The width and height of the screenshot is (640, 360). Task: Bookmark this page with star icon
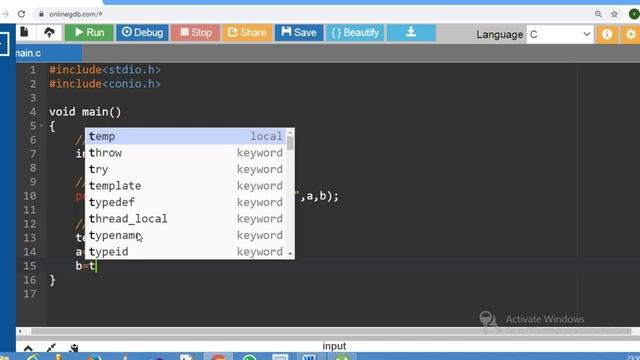pos(614,14)
